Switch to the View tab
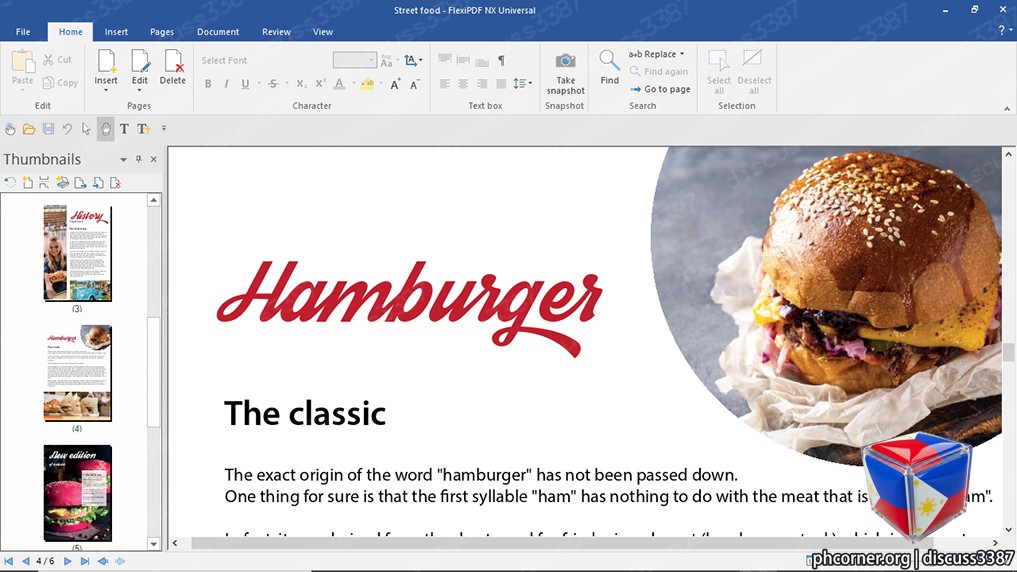This screenshot has height=572, width=1017. 322,32
